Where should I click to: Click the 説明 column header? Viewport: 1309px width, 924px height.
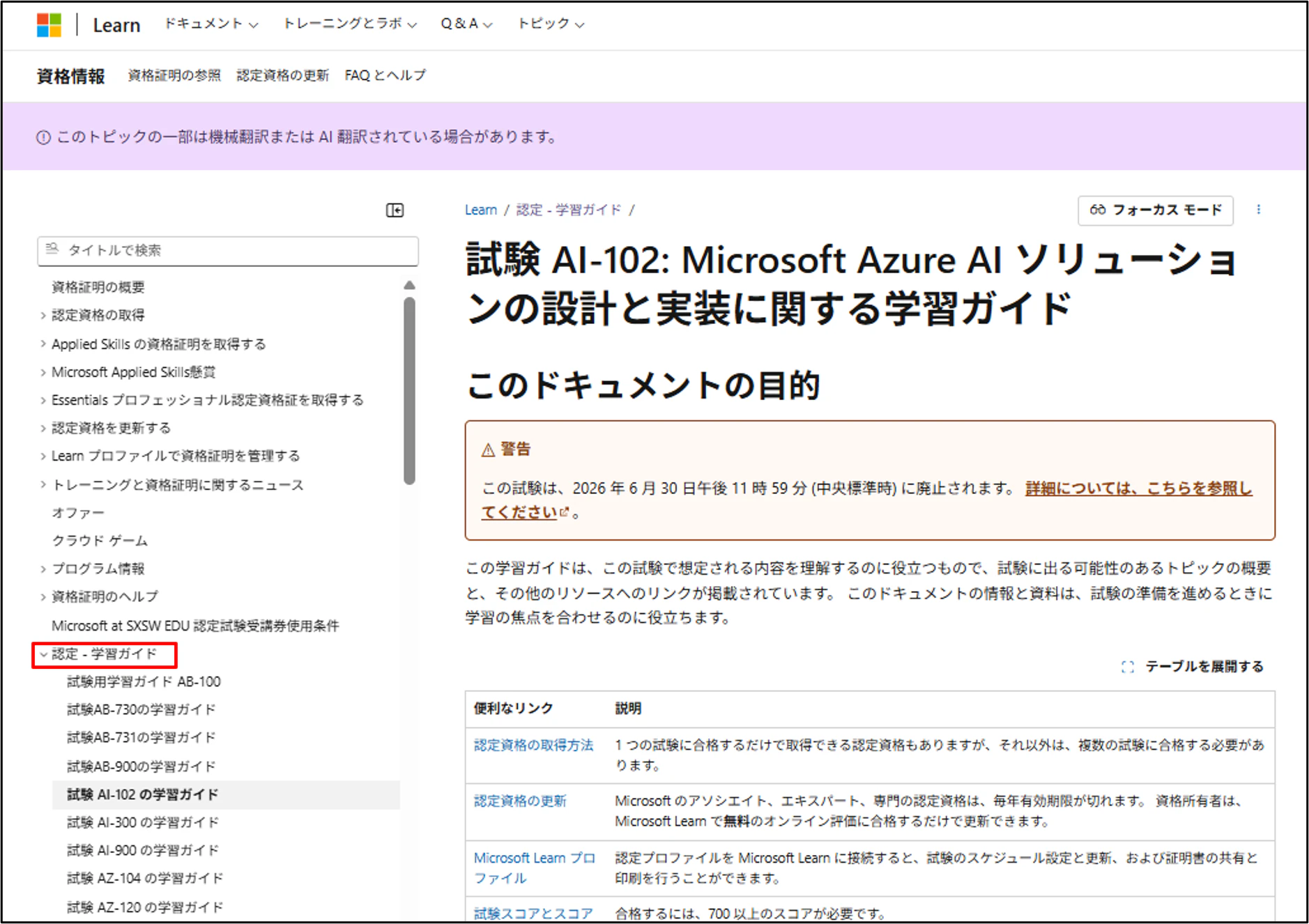coord(628,709)
